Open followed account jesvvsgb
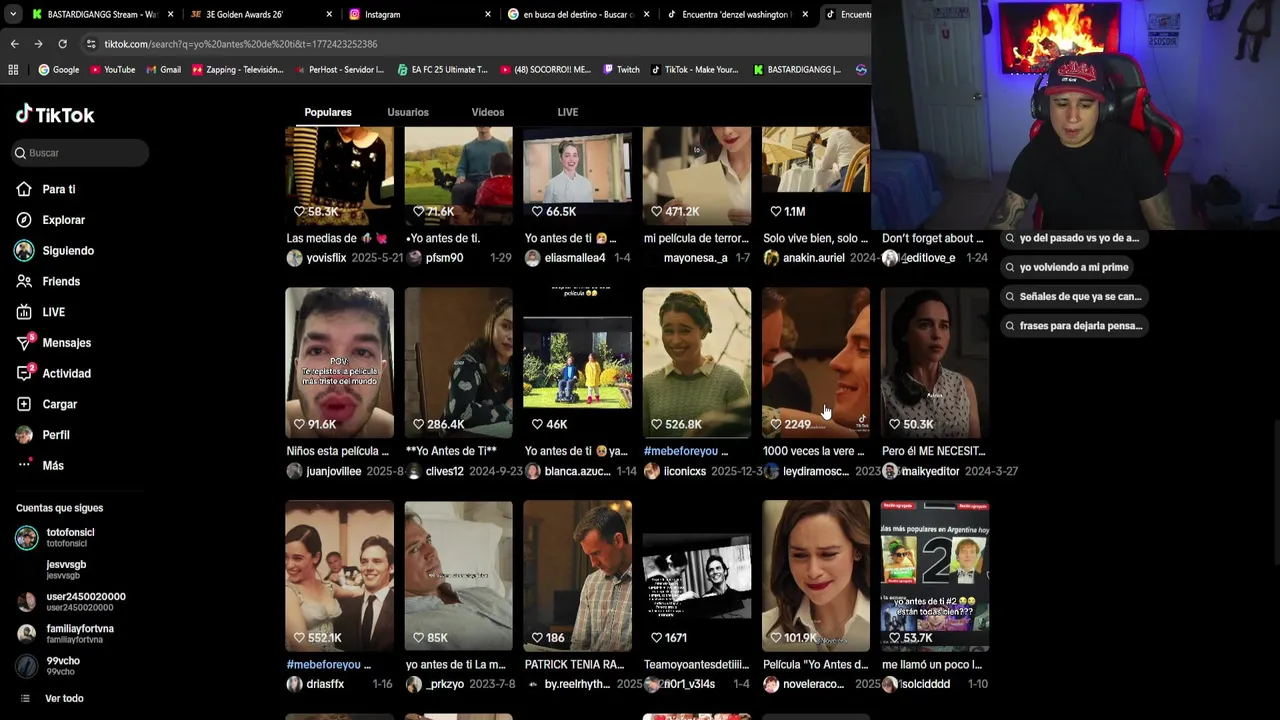Viewport: 1280px width, 720px height. pyautogui.click(x=66, y=569)
